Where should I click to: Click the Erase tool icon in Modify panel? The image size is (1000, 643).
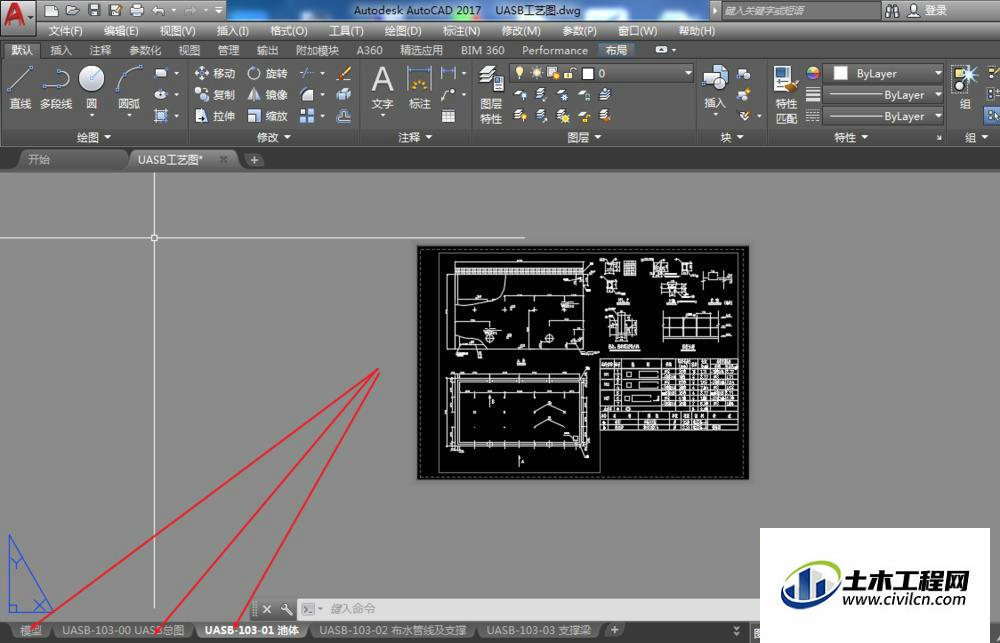[x=344, y=73]
